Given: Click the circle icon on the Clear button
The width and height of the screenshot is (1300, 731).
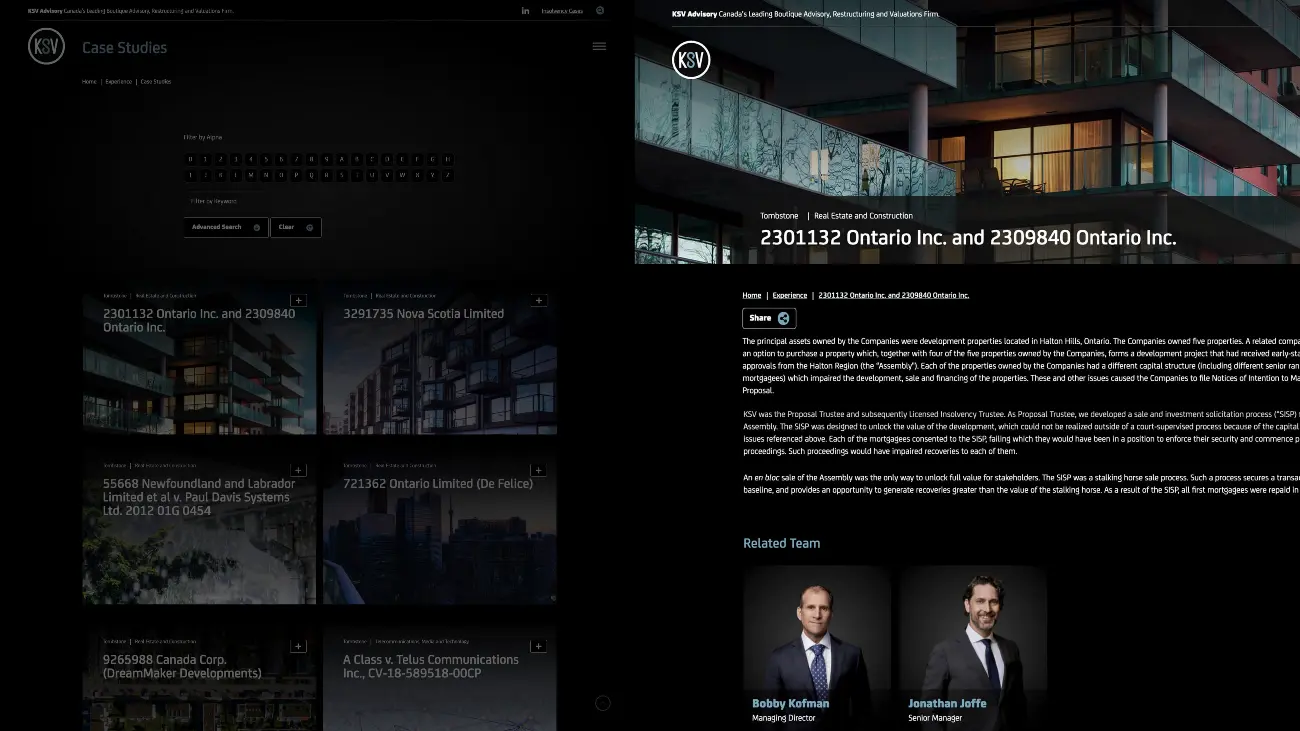Looking at the screenshot, I should click(x=309, y=227).
